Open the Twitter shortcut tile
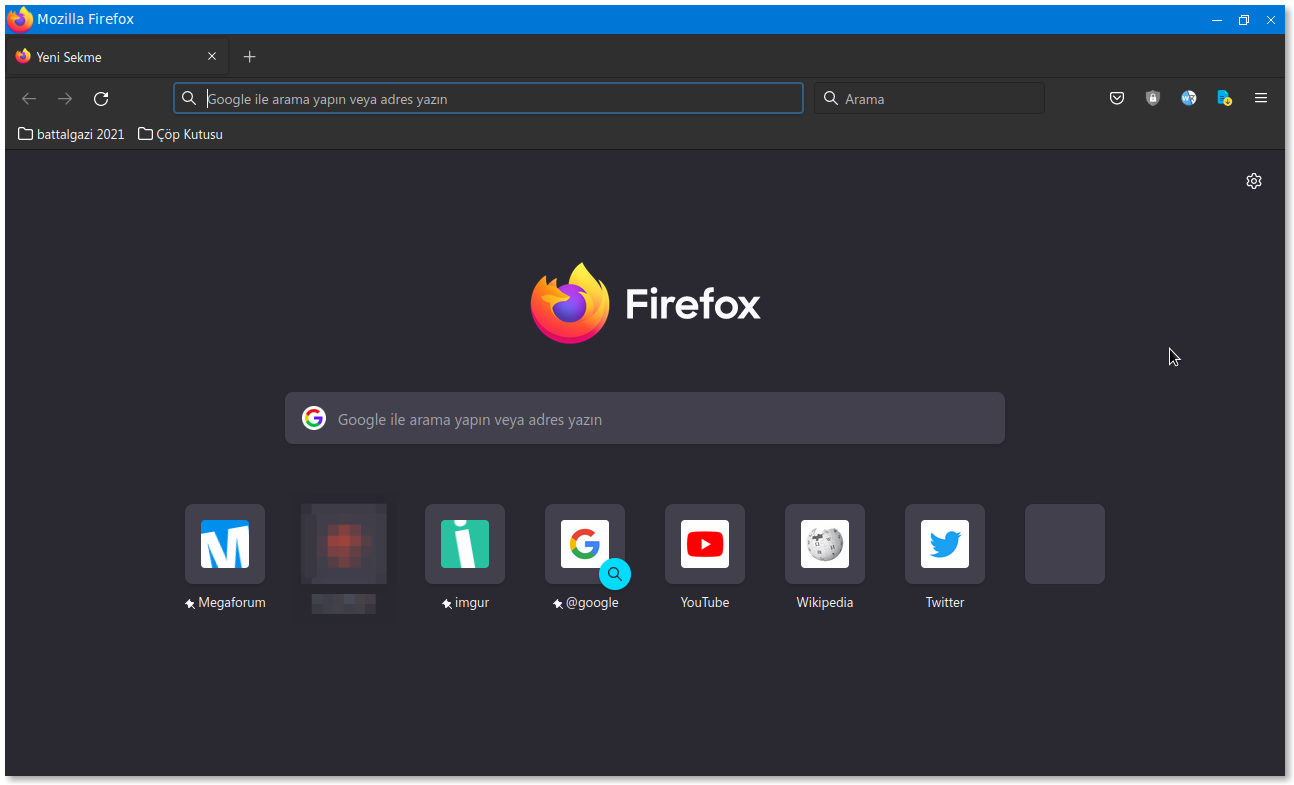Screen dimensions: 1294x785 [945, 544]
